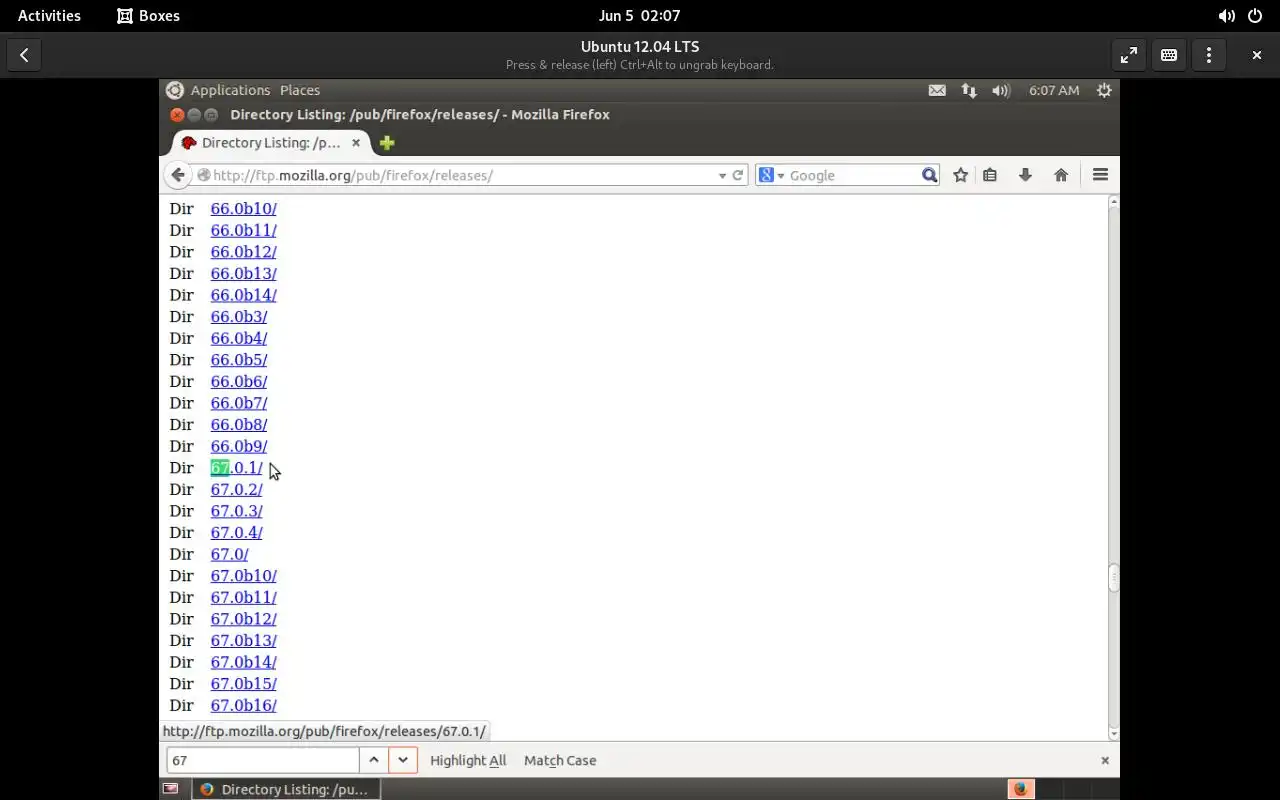Open the 66.0b9/ directory link
Image resolution: width=1280 pixels, height=800 pixels.
pos(239,447)
